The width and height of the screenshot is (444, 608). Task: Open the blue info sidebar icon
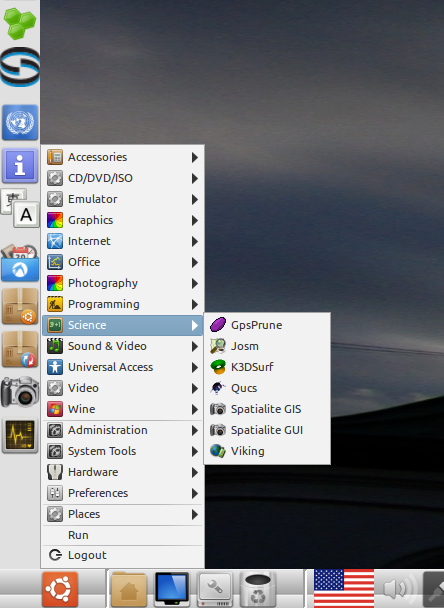[x=20, y=166]
